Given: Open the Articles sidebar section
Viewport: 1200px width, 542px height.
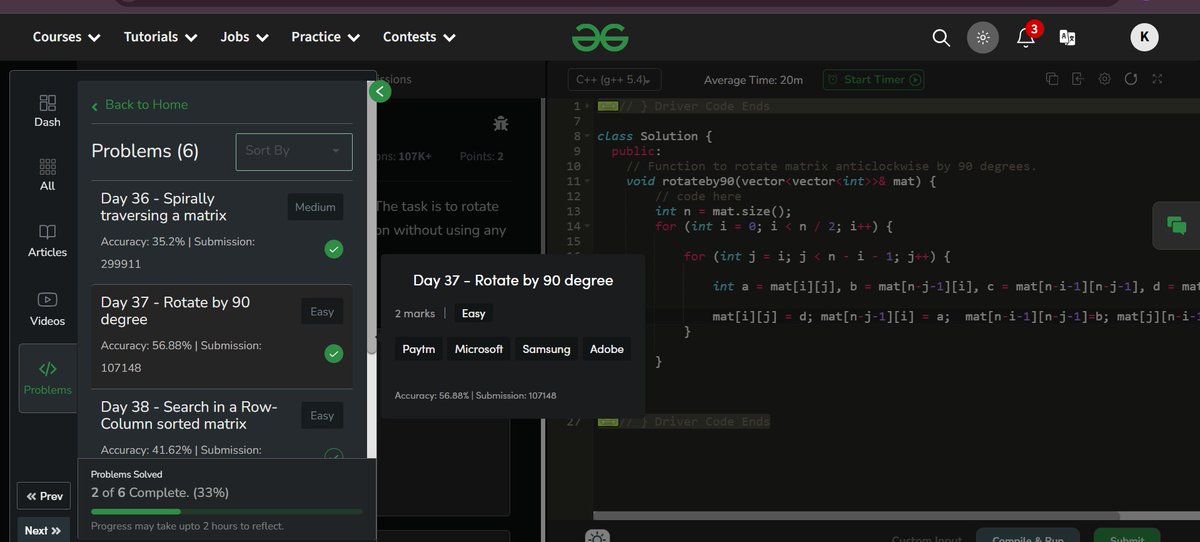Looking at the screenshot, I should tap(47, 240).
